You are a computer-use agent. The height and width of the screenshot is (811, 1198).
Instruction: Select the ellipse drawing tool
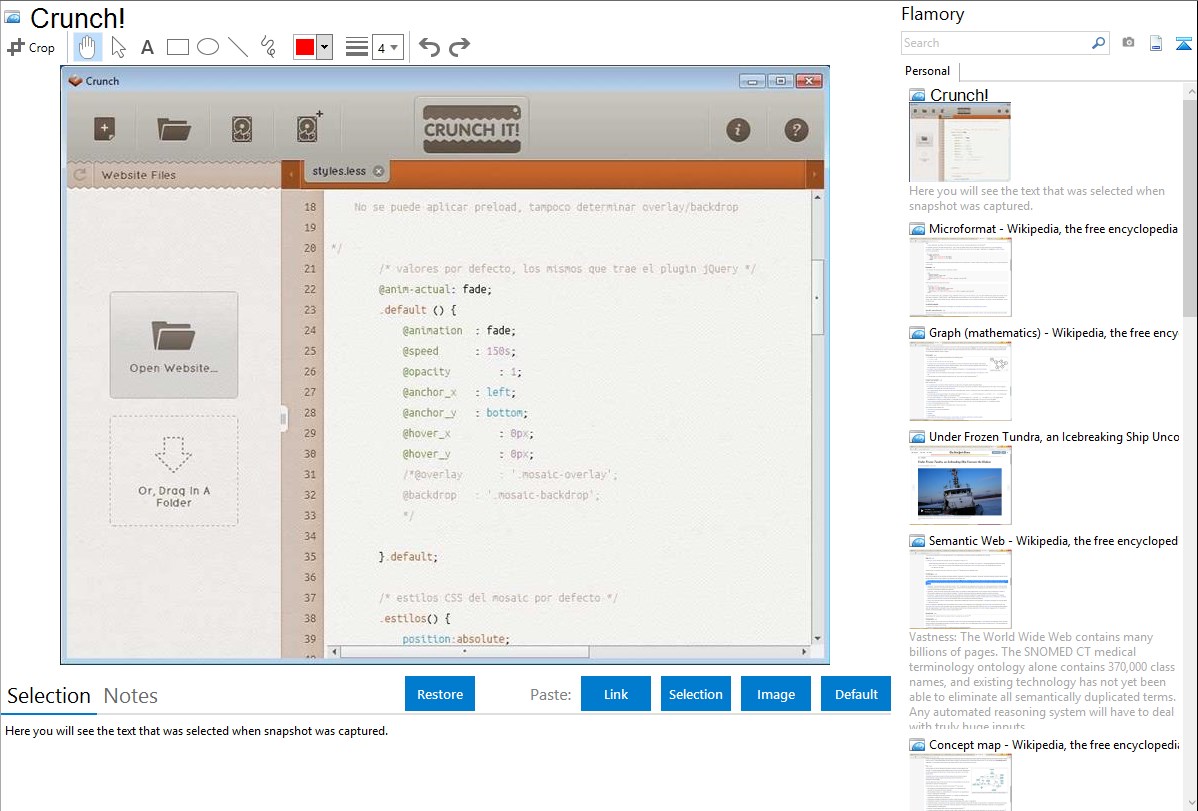tap(208, 47)
